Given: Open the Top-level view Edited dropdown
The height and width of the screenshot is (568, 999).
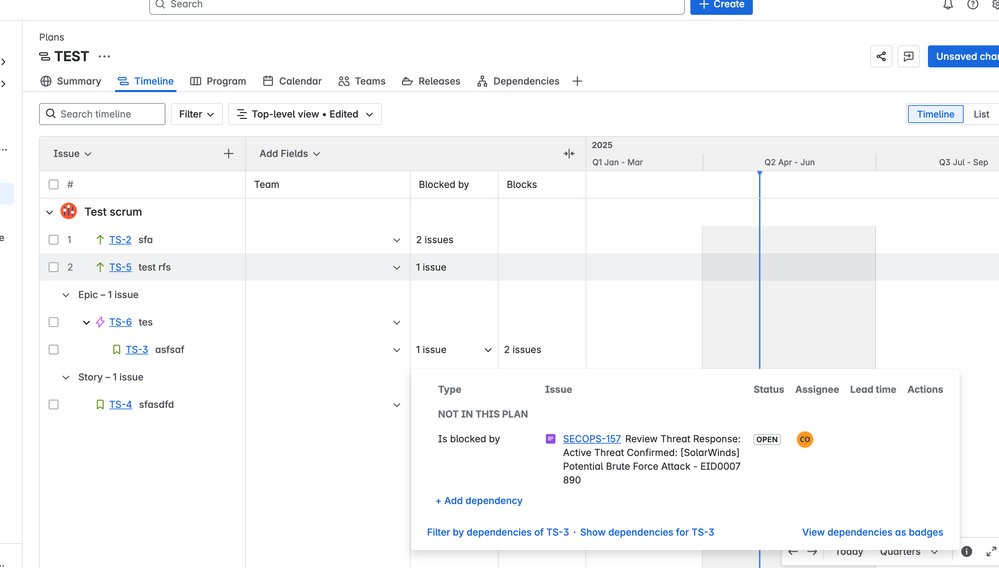Looking at the screenshot, I should tap(305, 114).
